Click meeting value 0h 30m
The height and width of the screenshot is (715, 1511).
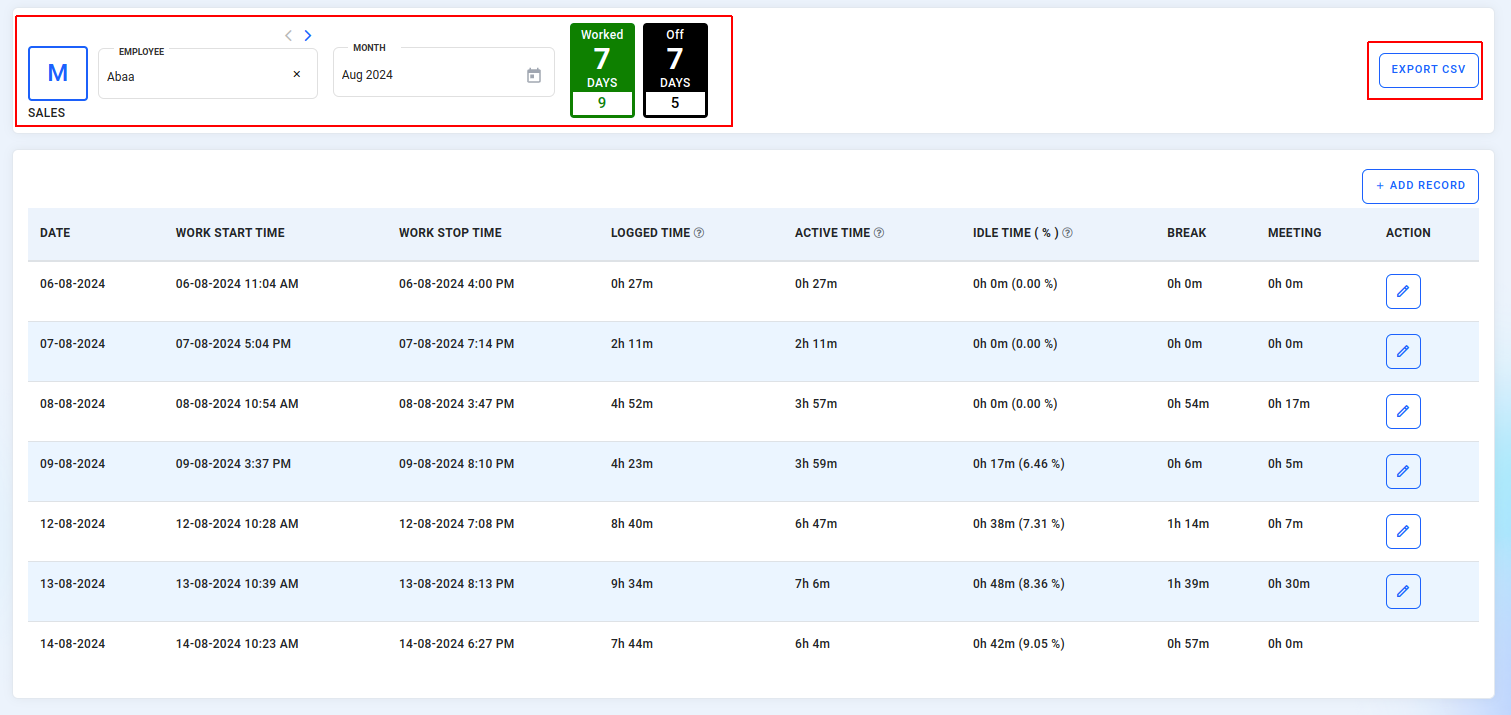click(x=1289, y=584)
